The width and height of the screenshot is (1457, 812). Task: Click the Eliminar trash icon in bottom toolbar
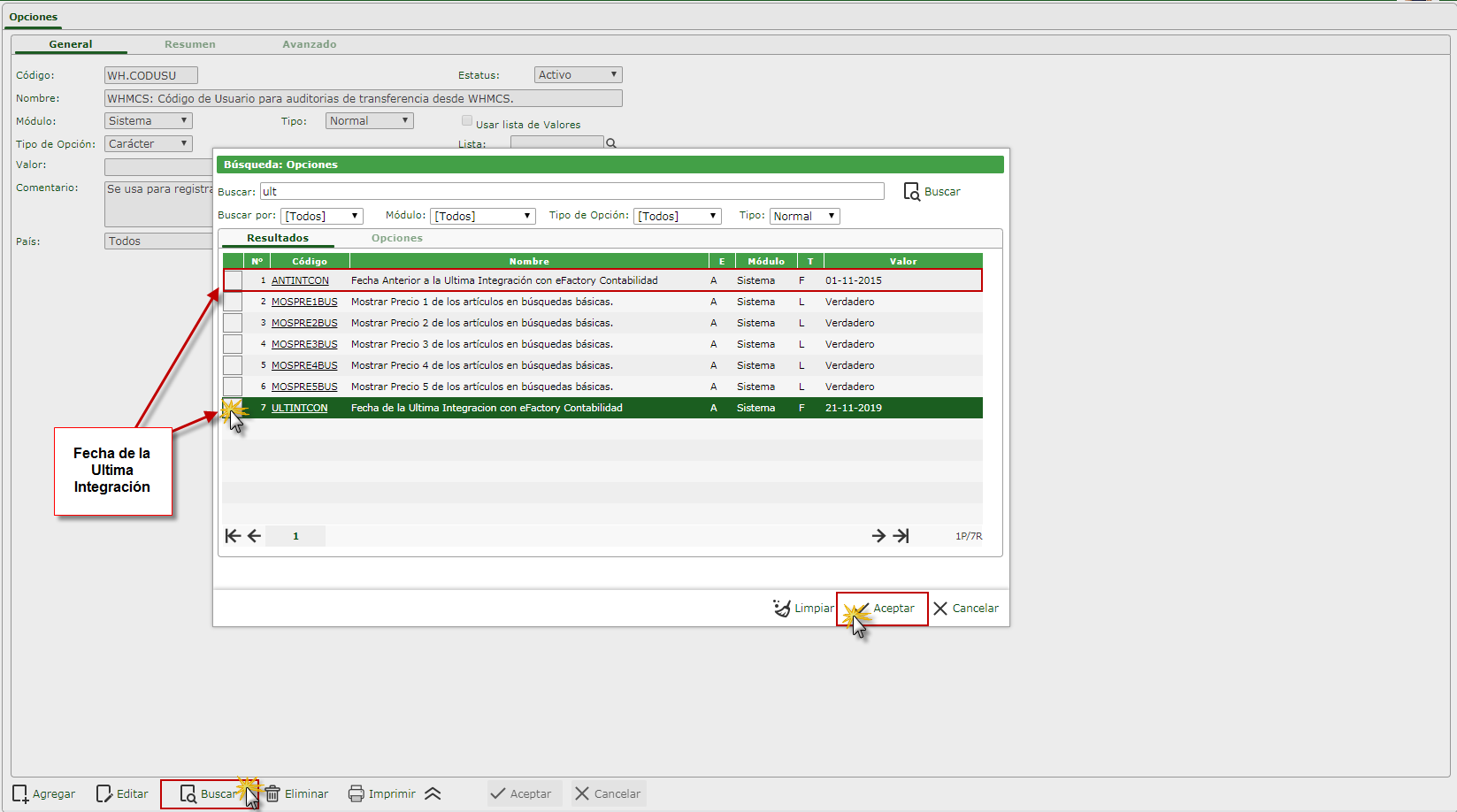point(273,794)
